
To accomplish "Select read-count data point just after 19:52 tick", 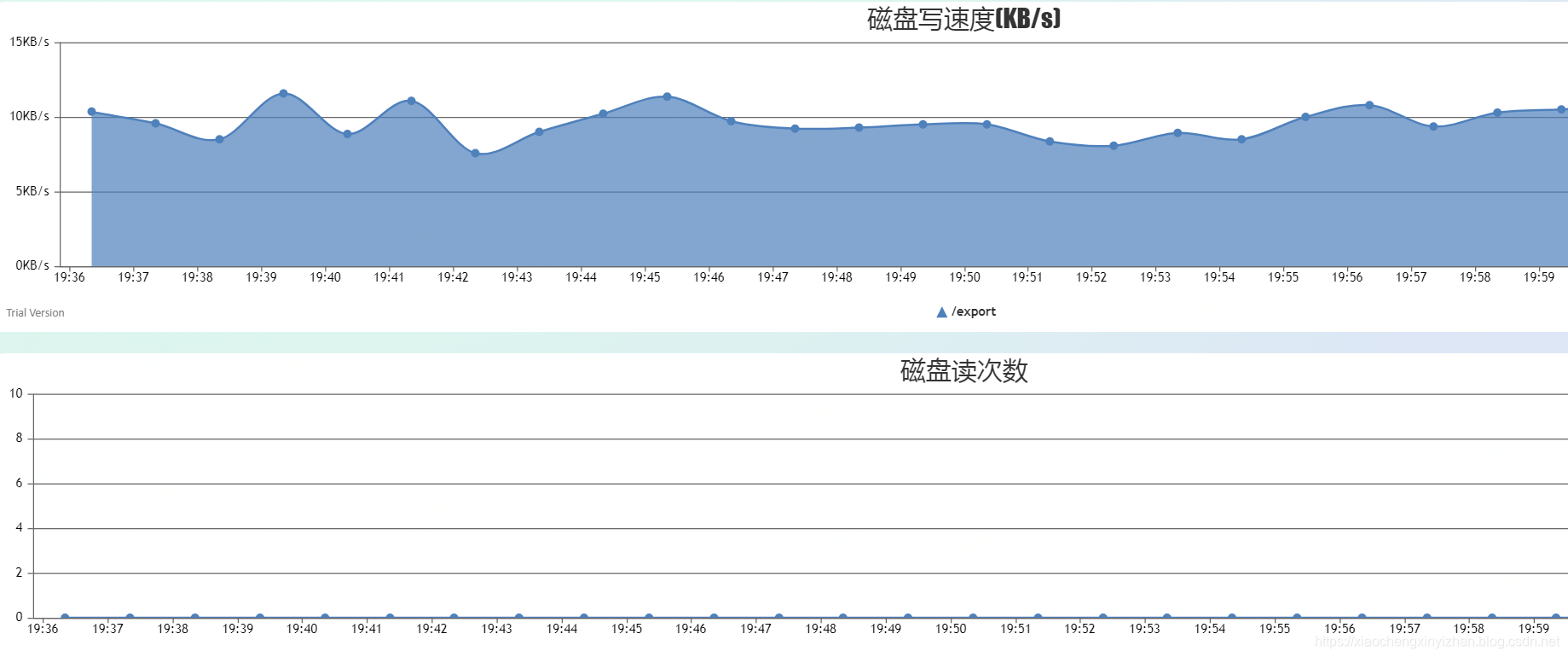I will [1102, 618].
